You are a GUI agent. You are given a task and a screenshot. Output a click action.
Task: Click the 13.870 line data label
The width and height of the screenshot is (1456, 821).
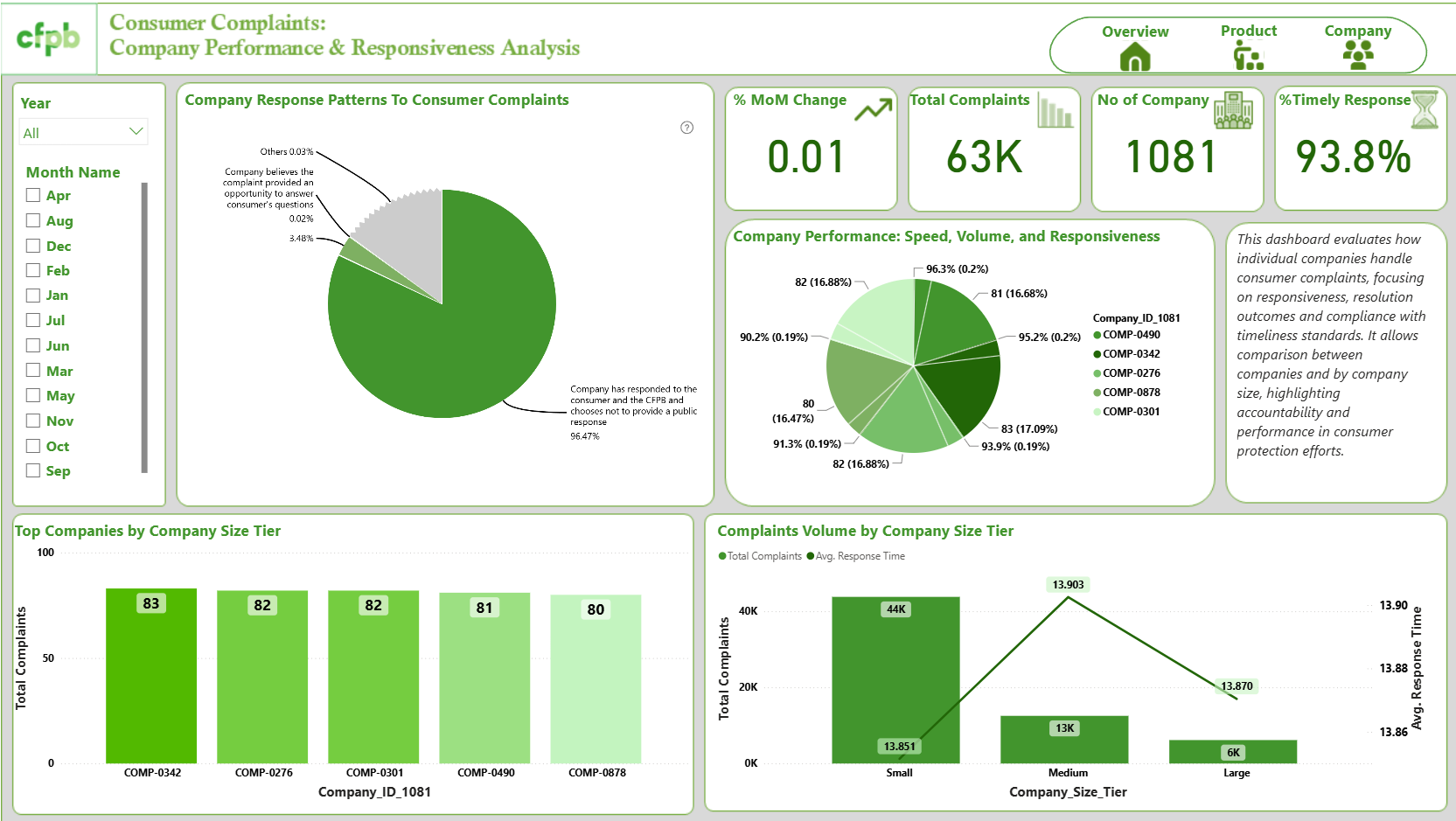pos(1237,686)
